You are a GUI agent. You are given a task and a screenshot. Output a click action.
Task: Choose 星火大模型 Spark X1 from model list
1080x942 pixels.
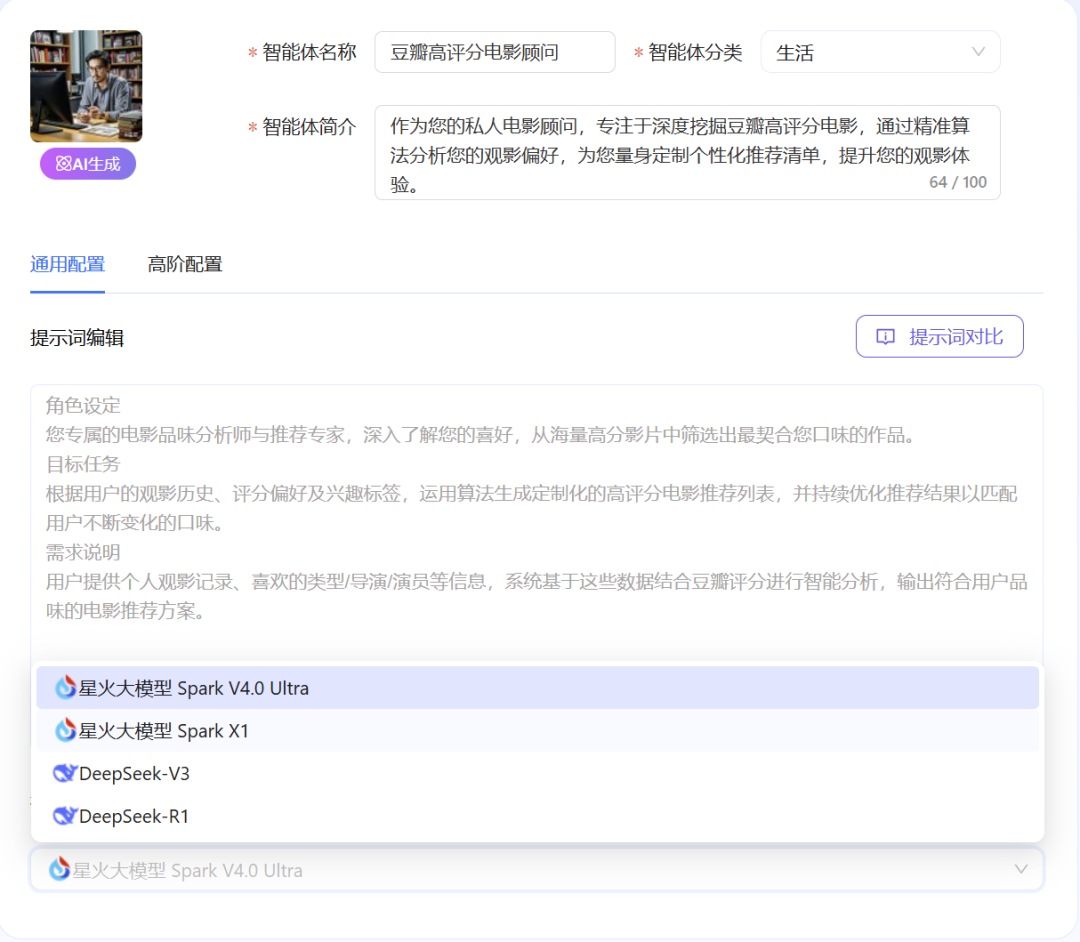click(x=164, y=731)
